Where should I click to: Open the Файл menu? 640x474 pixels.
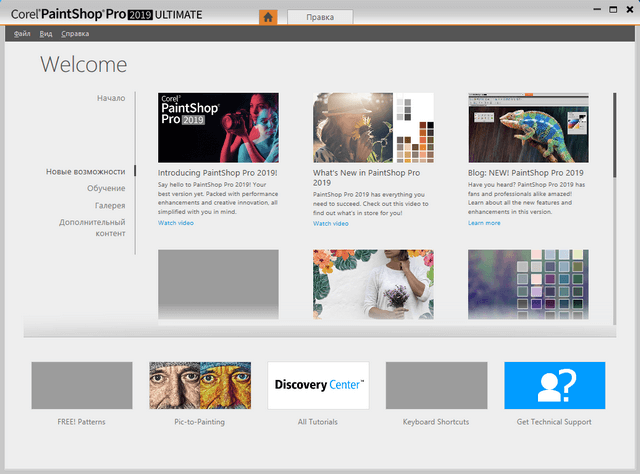tap(23, 34)
